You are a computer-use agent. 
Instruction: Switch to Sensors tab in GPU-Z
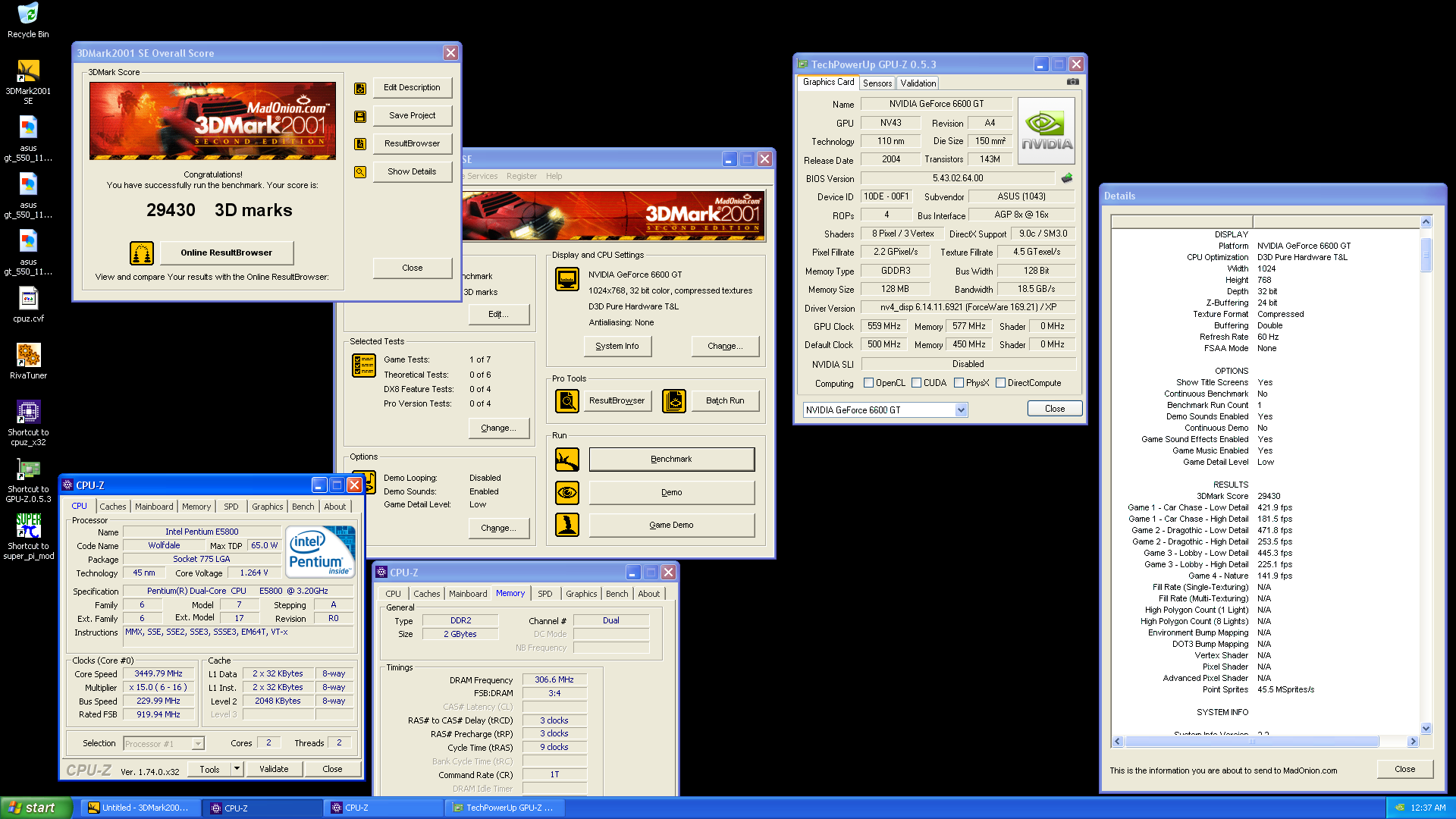click(x=877, y=83)
